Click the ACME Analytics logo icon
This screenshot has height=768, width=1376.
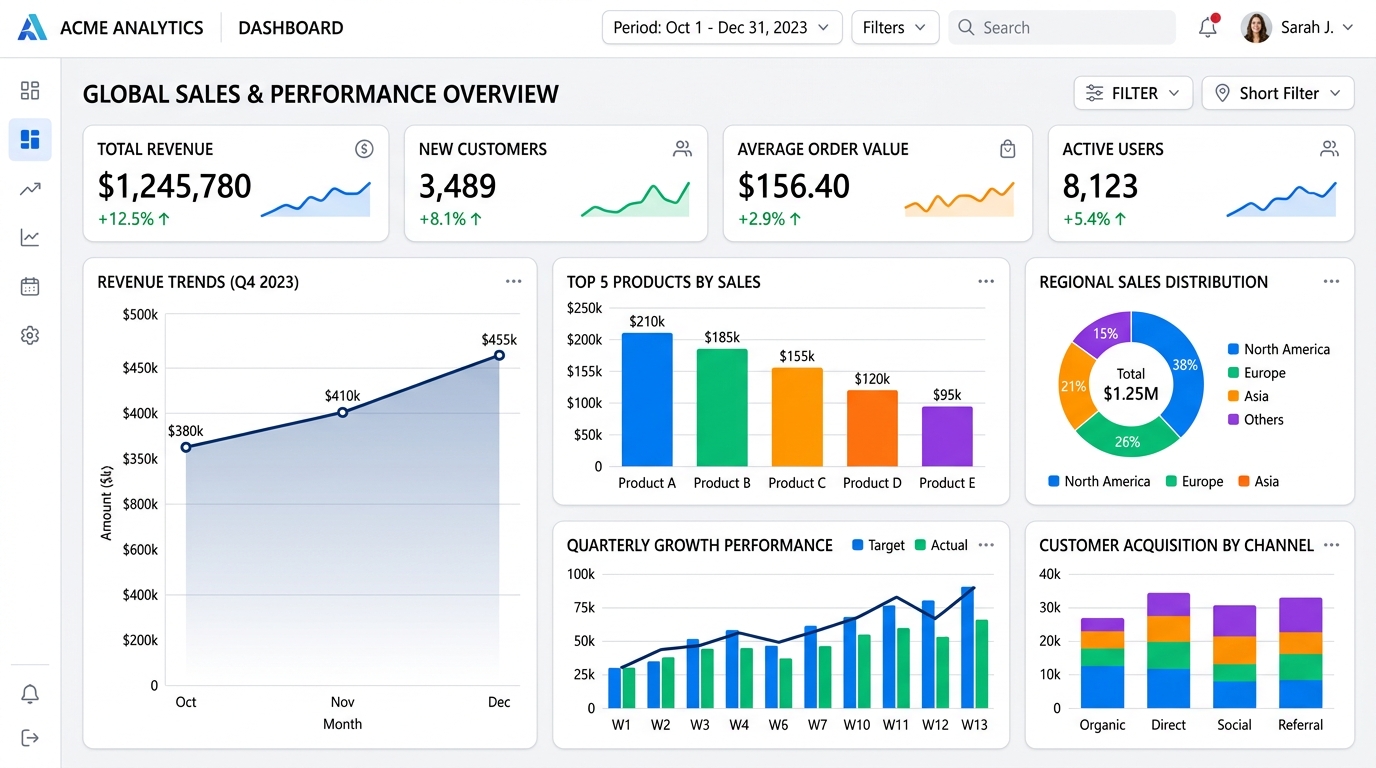[x=32, y=28]
